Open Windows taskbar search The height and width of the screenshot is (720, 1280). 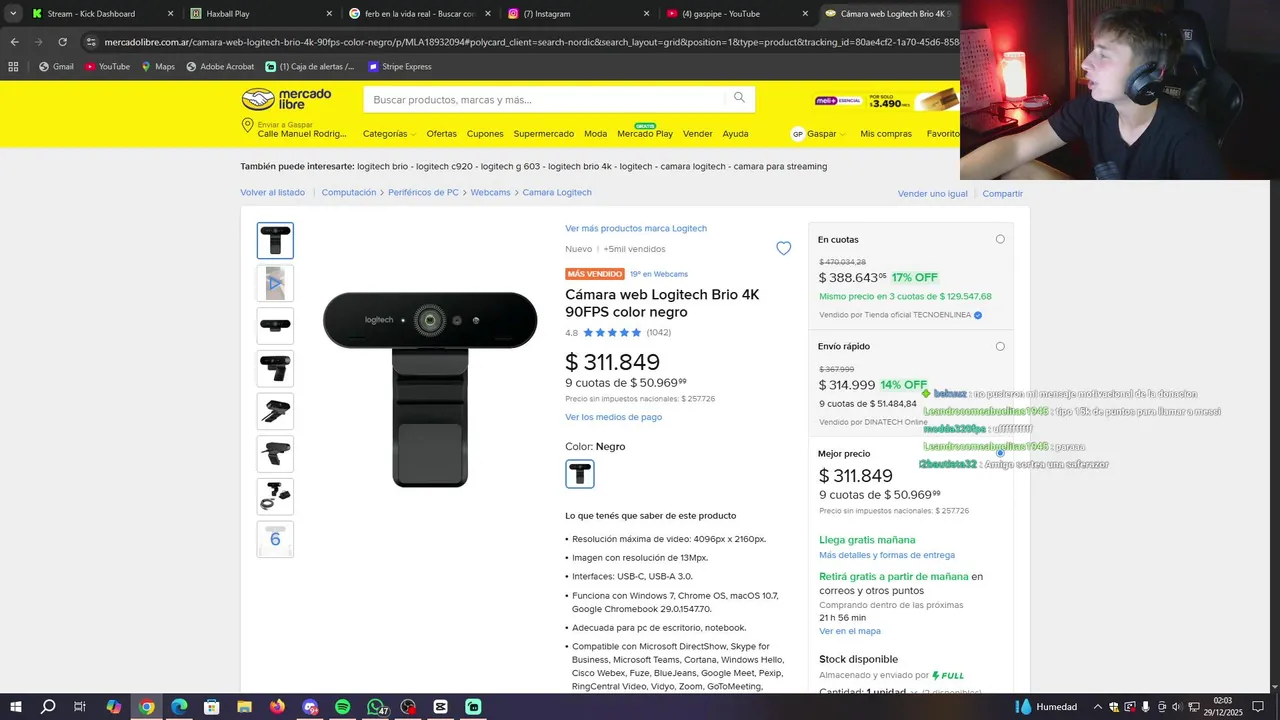48,707
